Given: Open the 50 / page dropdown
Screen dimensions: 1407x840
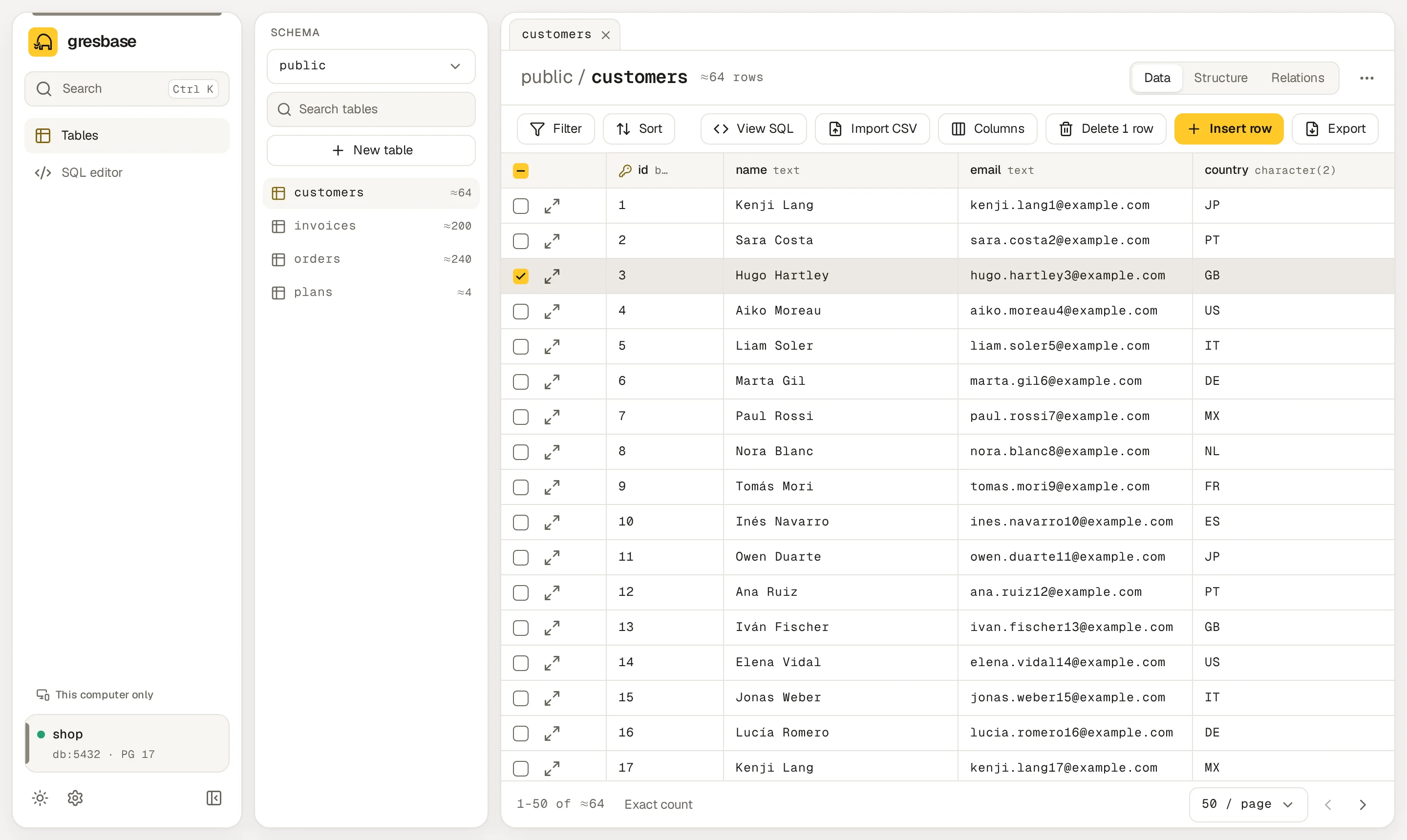Looking at the screenshot, I should tap(1248, 804).
